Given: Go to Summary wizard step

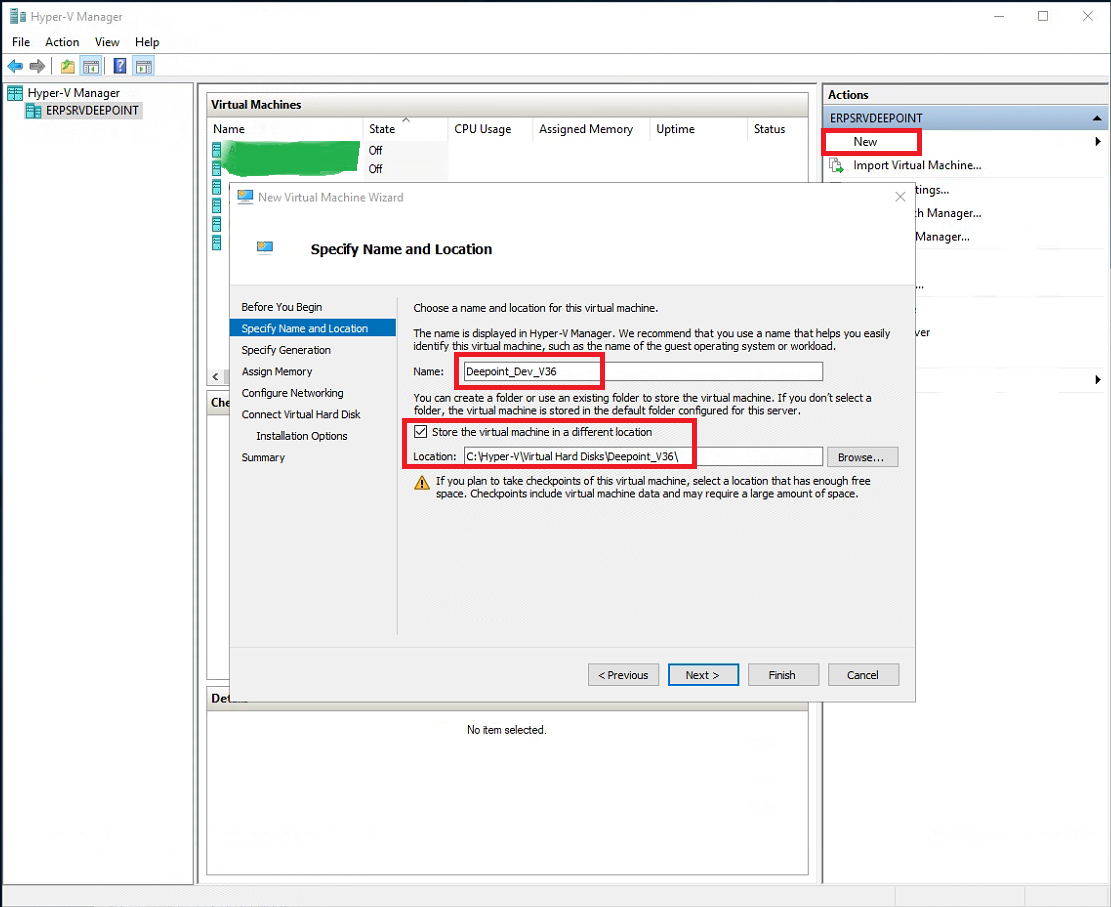Looking at the screenshot, I should [263, 457].
